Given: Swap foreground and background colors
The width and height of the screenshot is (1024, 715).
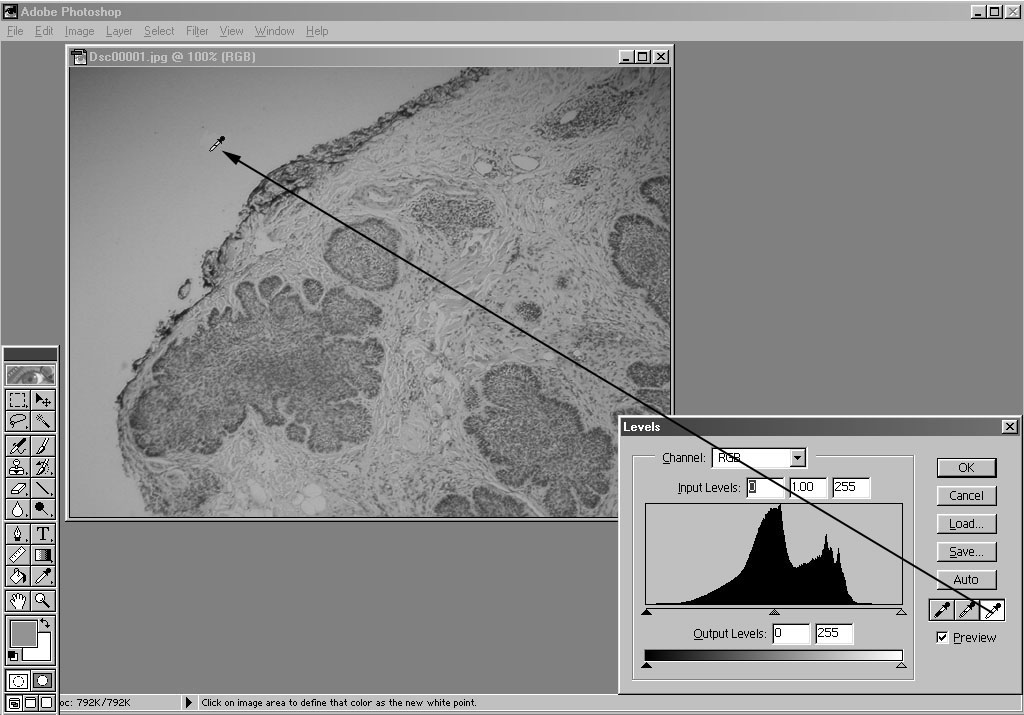Looking at the screenshot, I should [x=45, y=624].
